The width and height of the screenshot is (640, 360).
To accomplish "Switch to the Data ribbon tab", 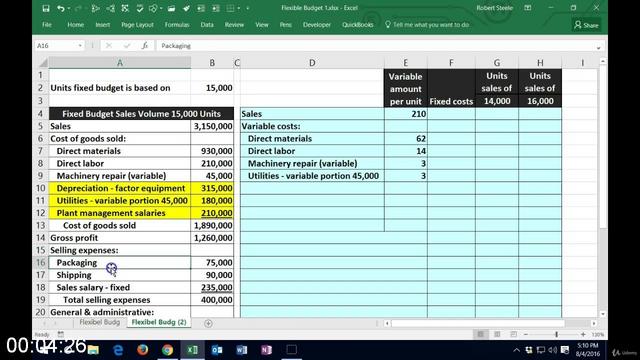I will click(x=207, y=25).
